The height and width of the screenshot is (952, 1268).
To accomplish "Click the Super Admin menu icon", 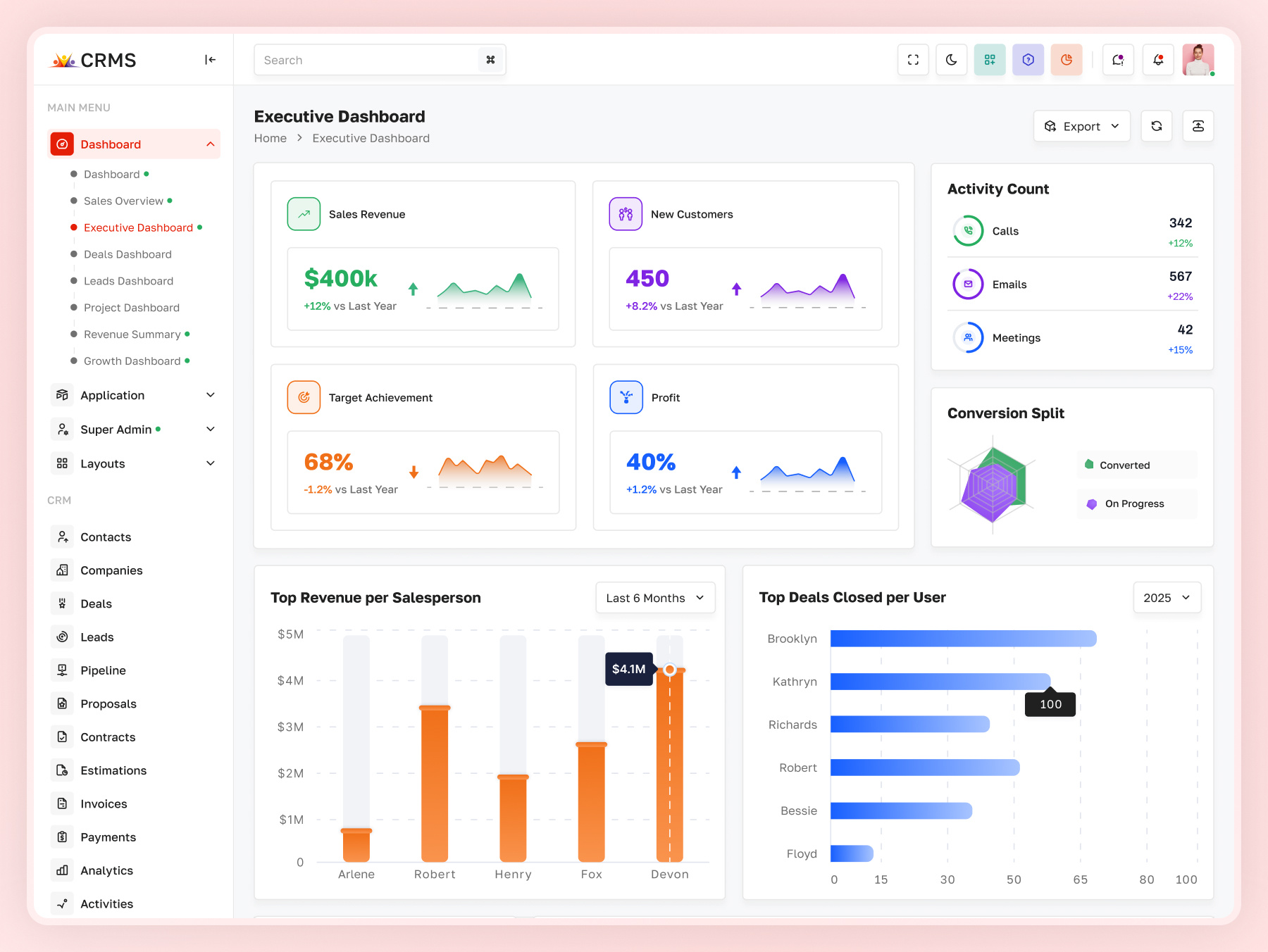I will point(62,429).
